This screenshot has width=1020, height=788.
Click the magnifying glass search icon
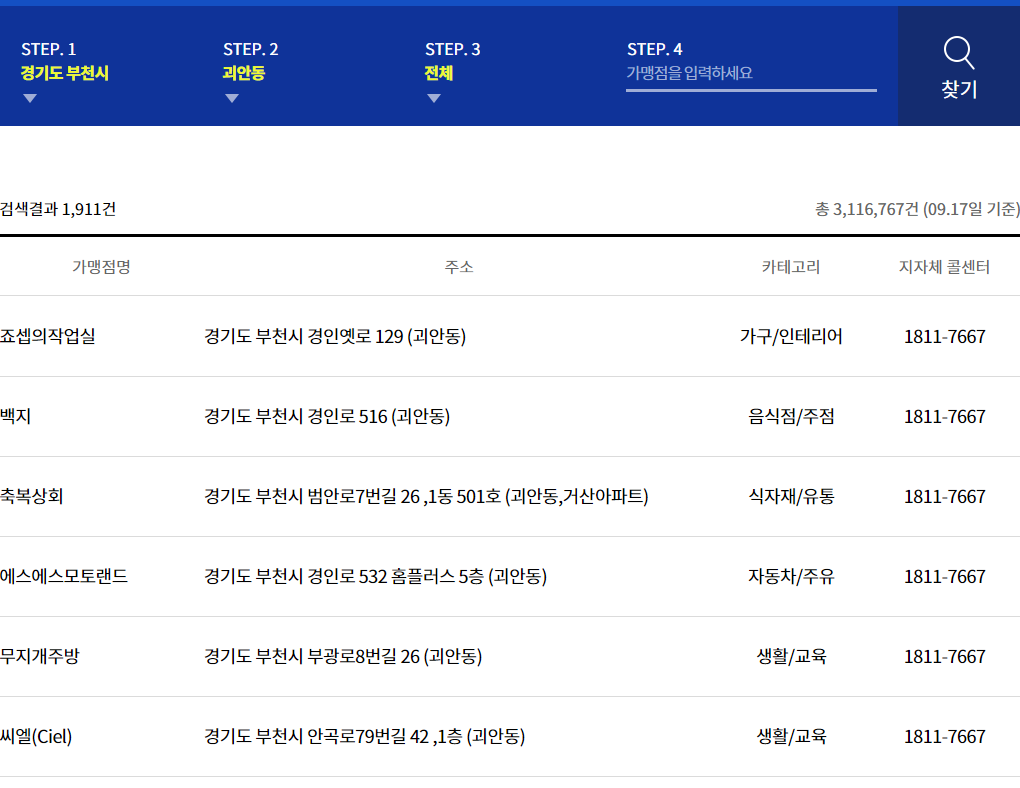click(x=959, y=53)
